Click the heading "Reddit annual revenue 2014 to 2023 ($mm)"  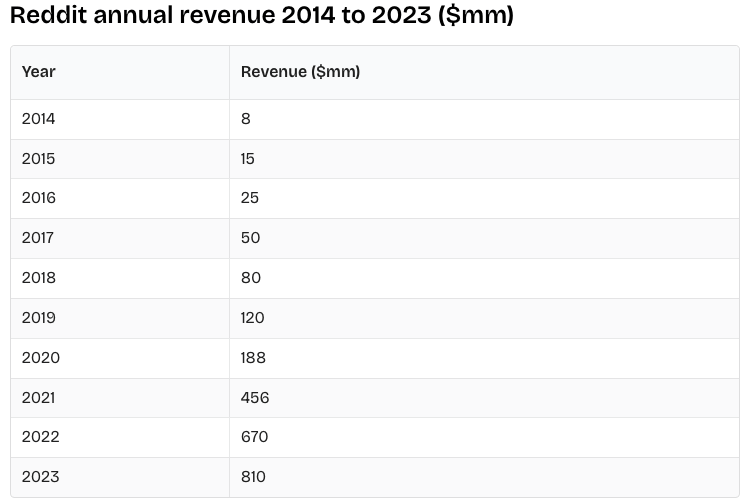[x=262, y=15]
